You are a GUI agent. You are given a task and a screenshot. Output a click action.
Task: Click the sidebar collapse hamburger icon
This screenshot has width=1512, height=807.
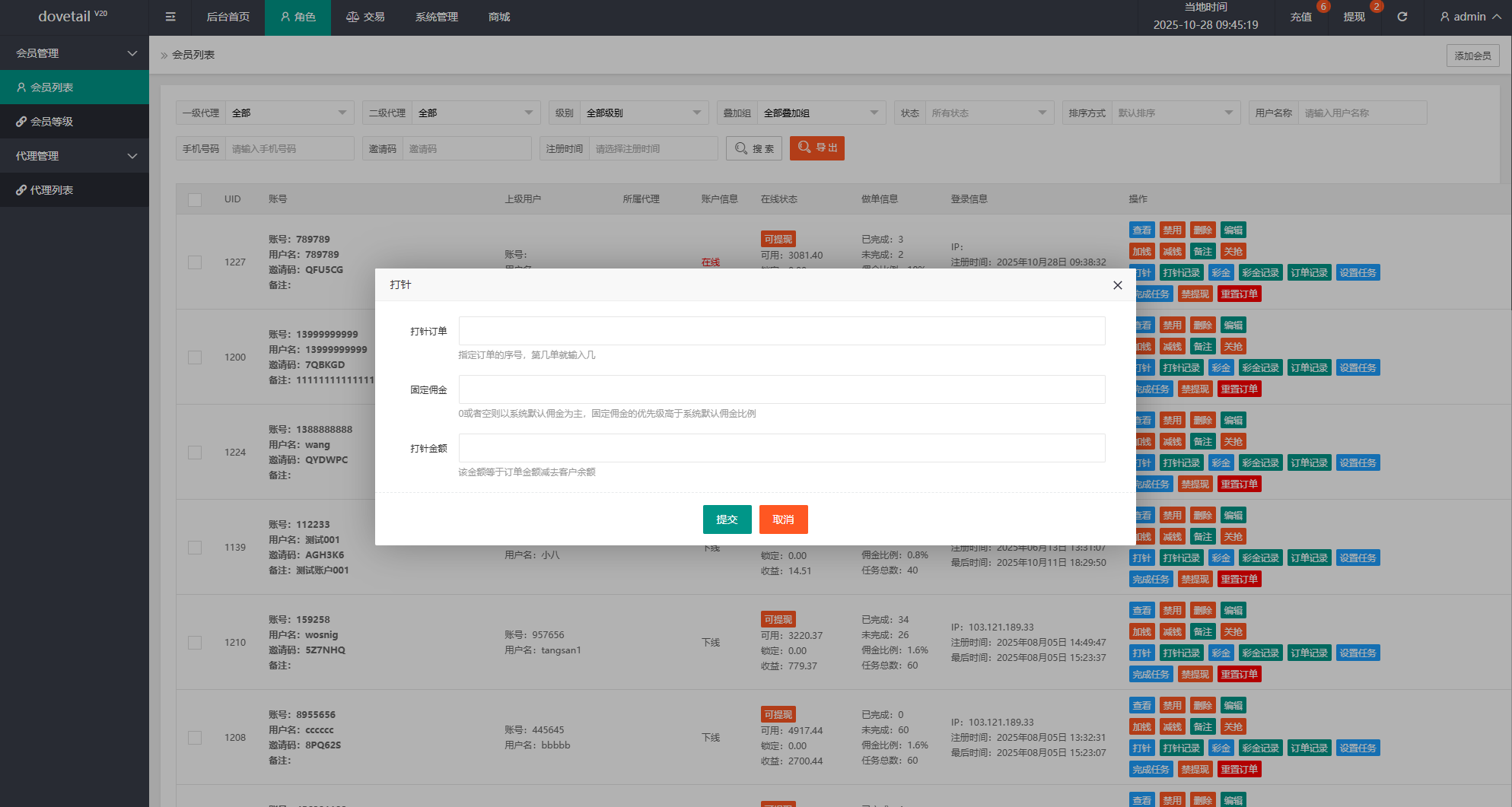(170, 17)
